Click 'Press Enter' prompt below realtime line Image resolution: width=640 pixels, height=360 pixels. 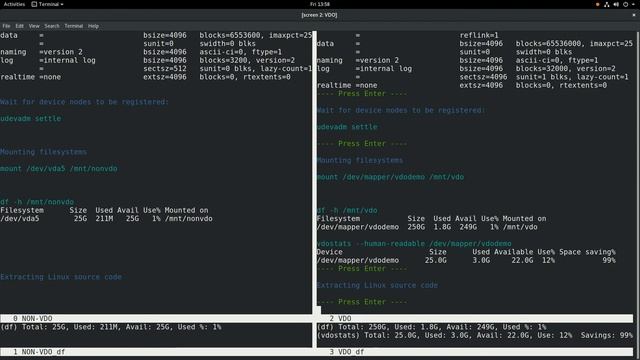[x=362, y=94]
